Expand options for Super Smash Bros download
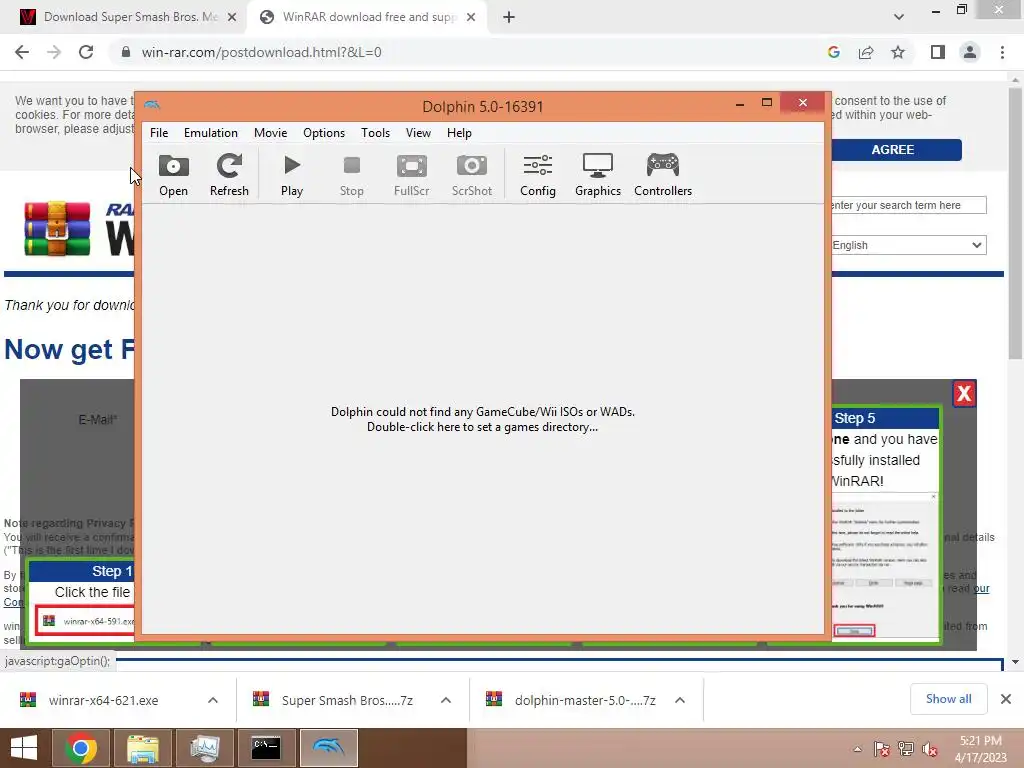The height and width of the screenshot is (768, 1024). [446, 700]
